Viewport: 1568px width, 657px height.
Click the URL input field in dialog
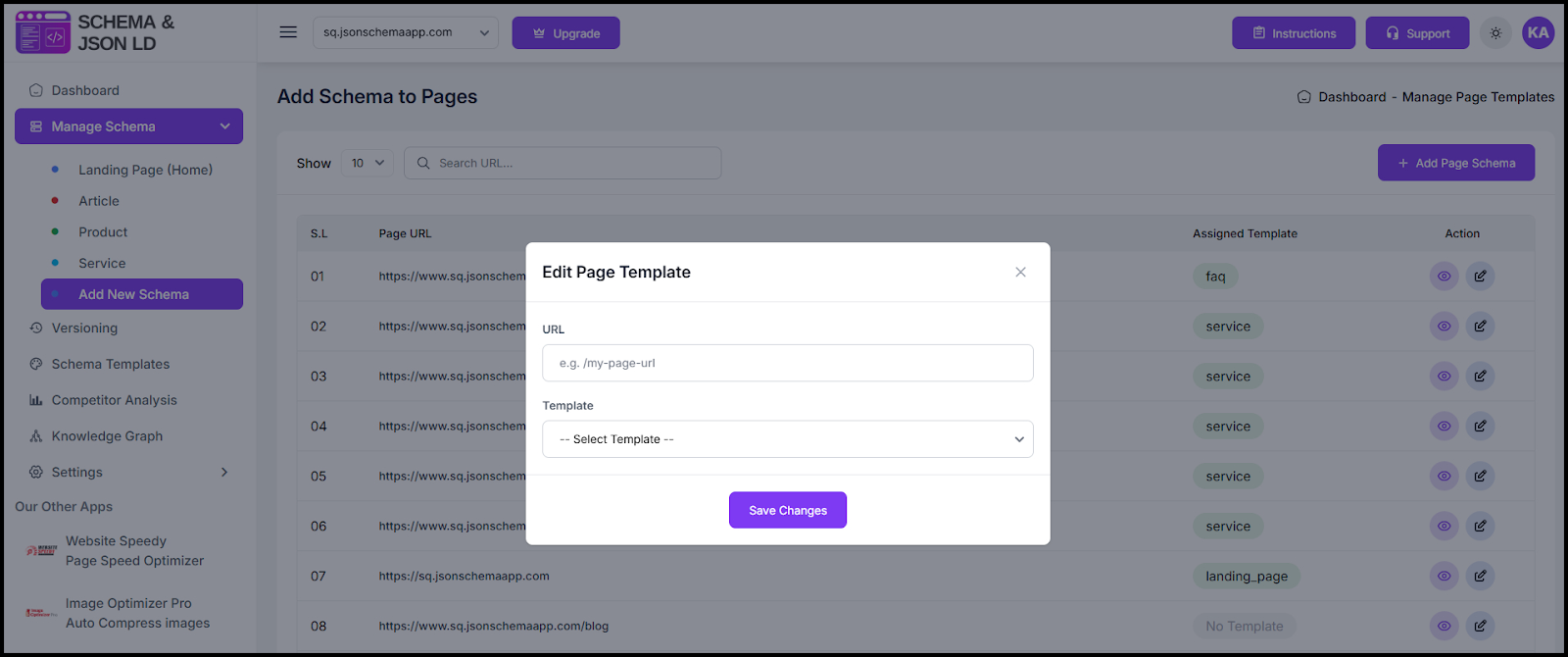click(787, 363)
